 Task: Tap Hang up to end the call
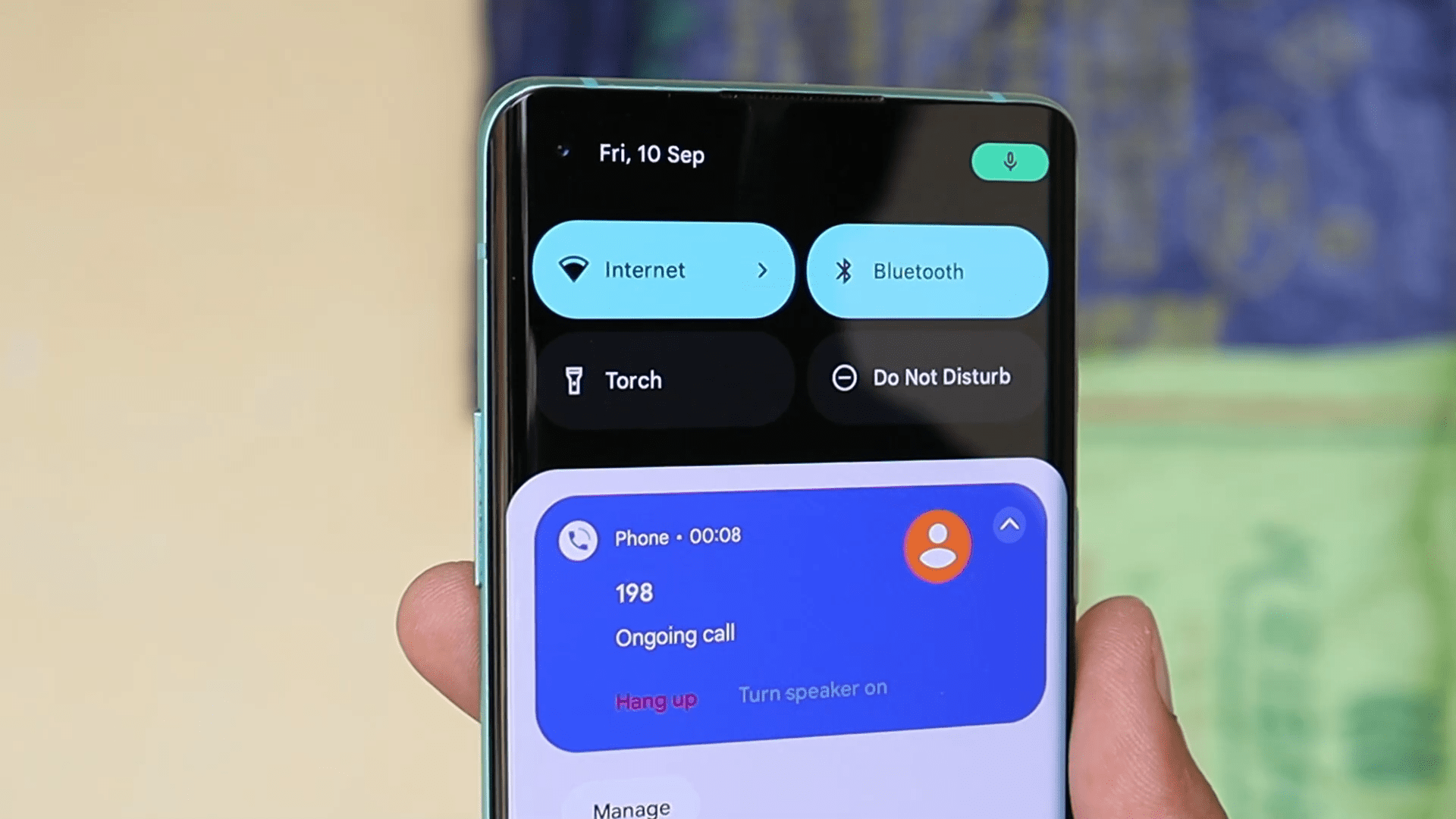655,699
